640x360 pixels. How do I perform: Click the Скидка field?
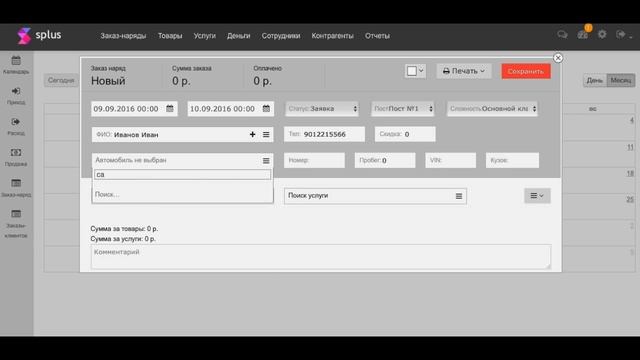tap(405, 134)
